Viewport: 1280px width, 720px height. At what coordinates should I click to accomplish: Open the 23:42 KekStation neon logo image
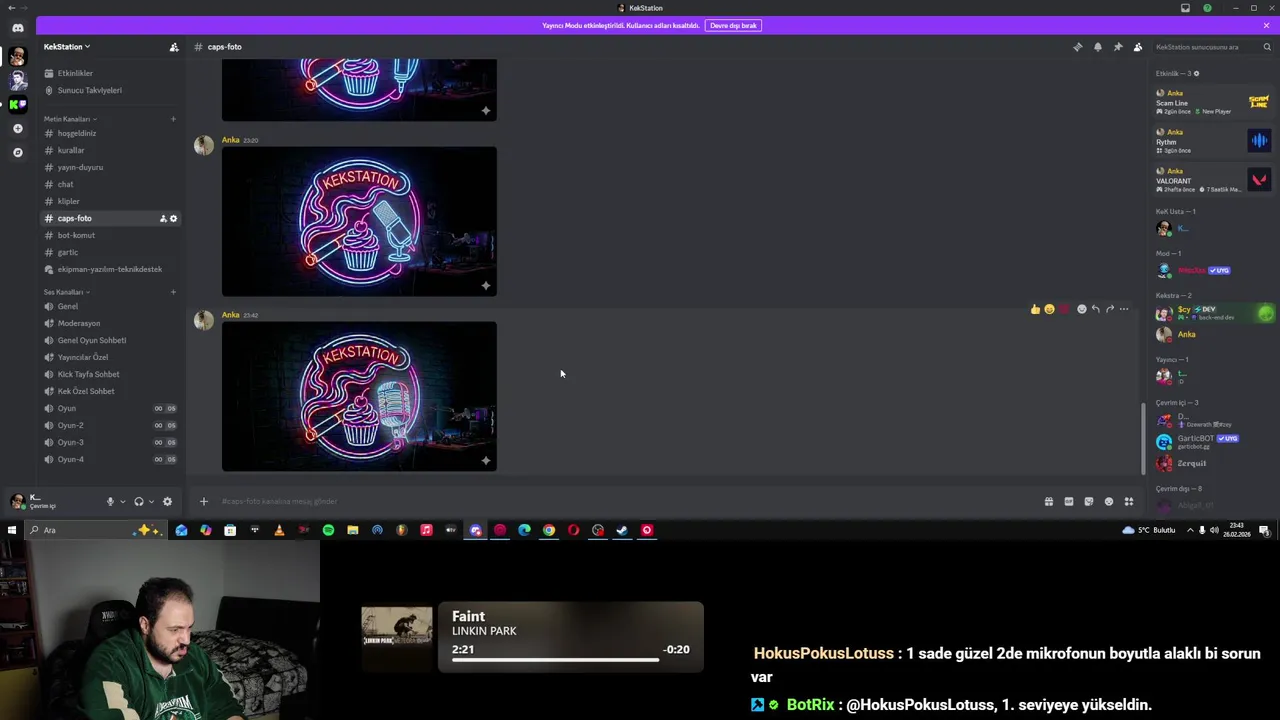click(359, 396)
